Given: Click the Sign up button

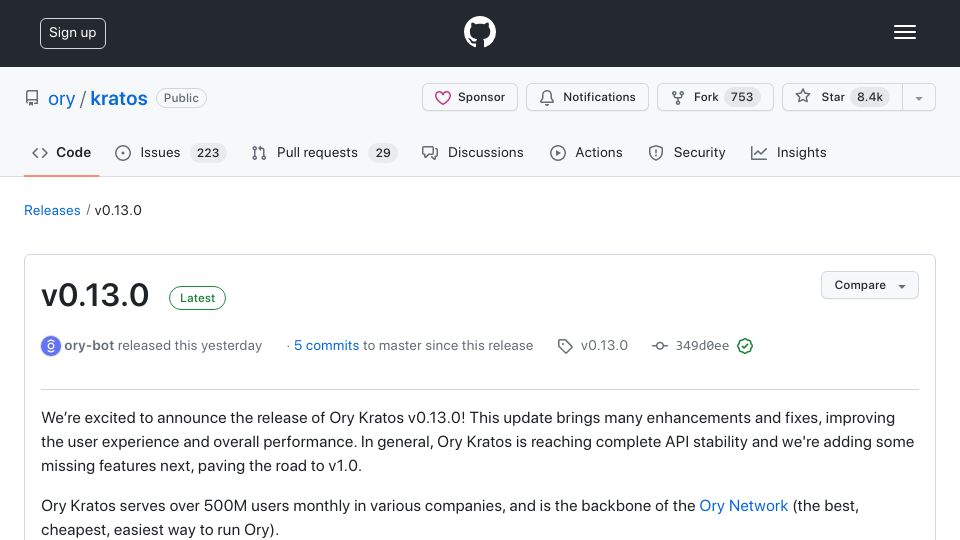Looking at the screenshot, I should [x=73, y=33].
